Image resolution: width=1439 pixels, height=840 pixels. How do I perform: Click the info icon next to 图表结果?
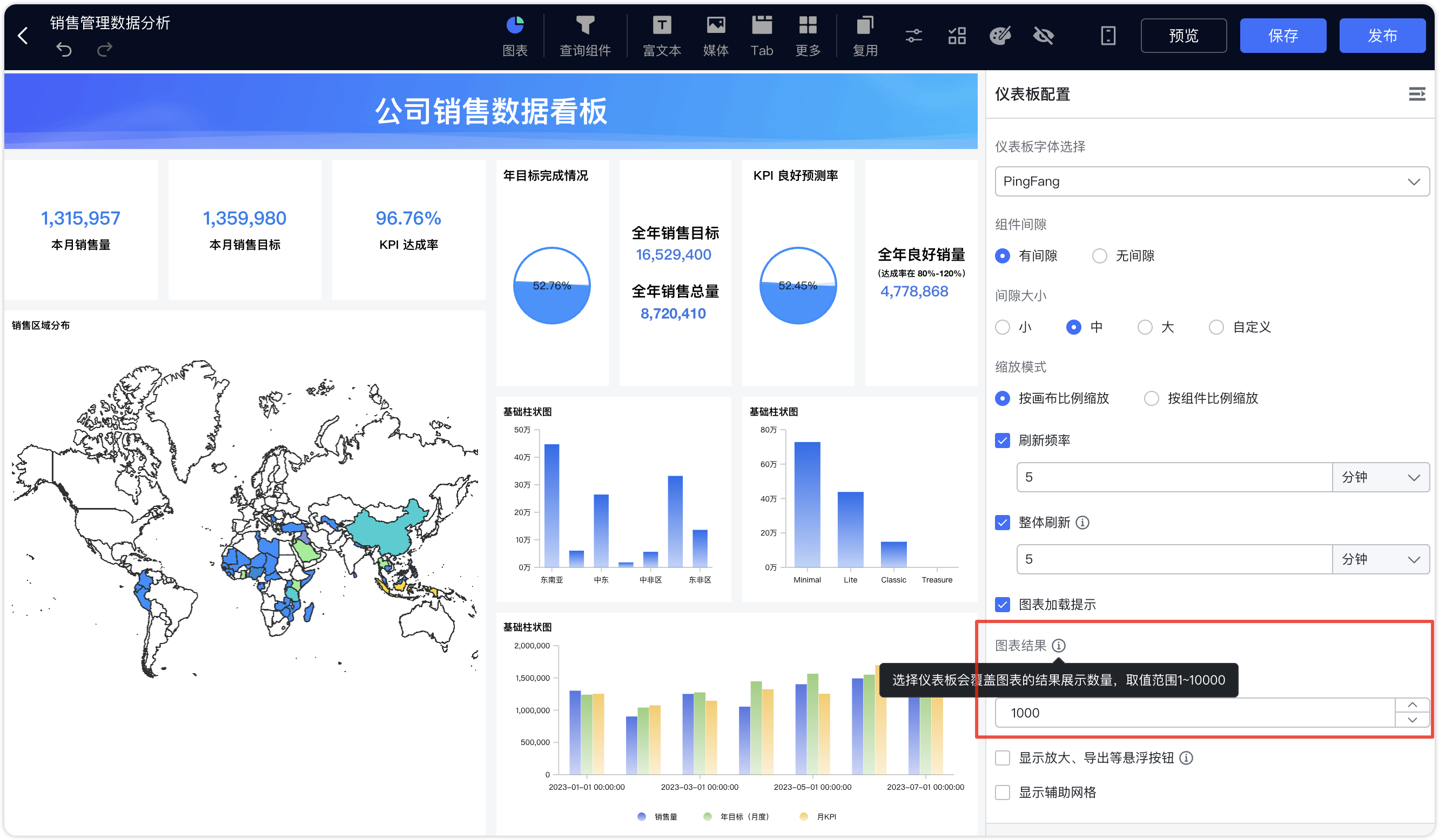click(1058, 646)
